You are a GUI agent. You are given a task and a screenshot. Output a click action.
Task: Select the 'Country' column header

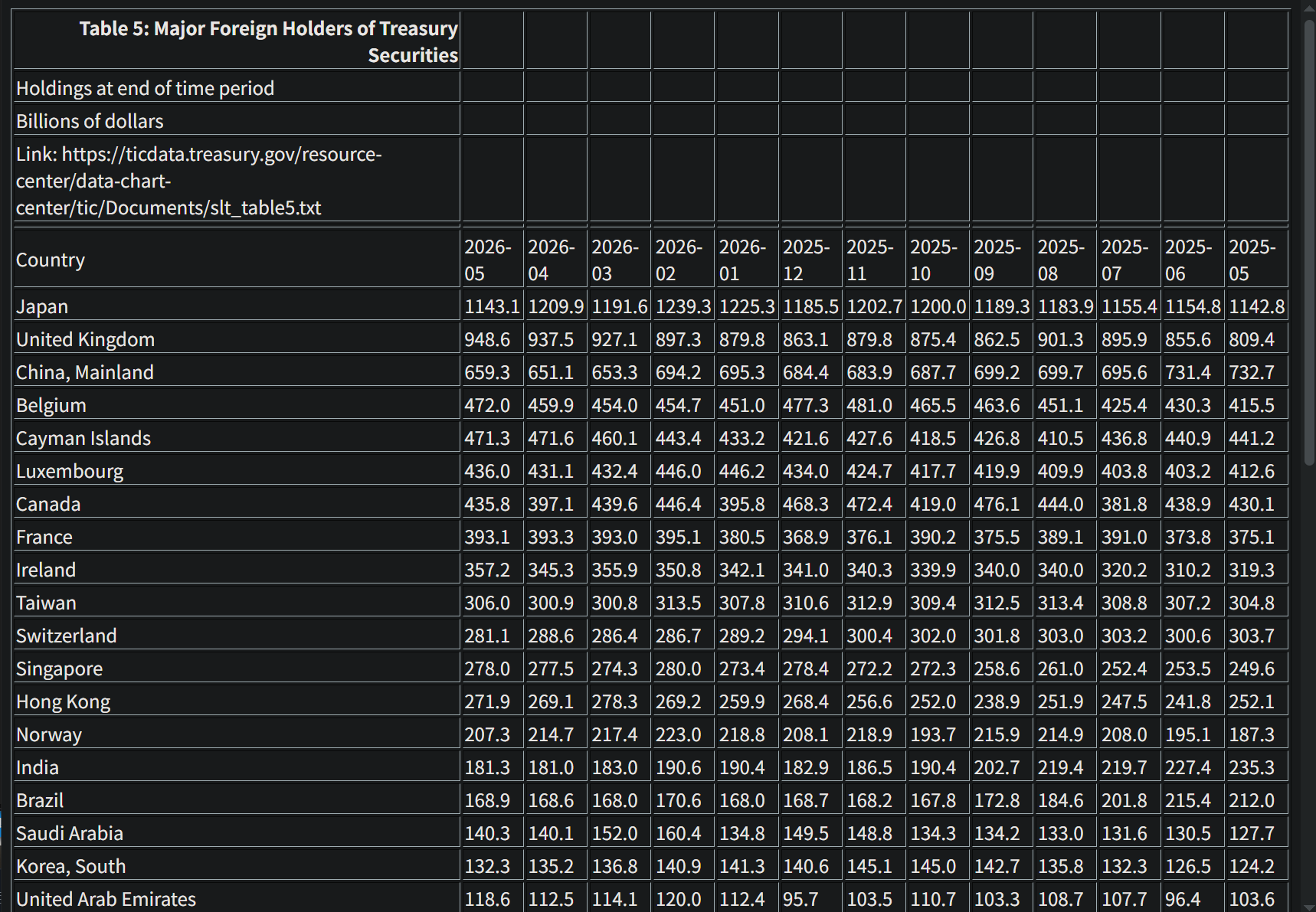point(237,260)
